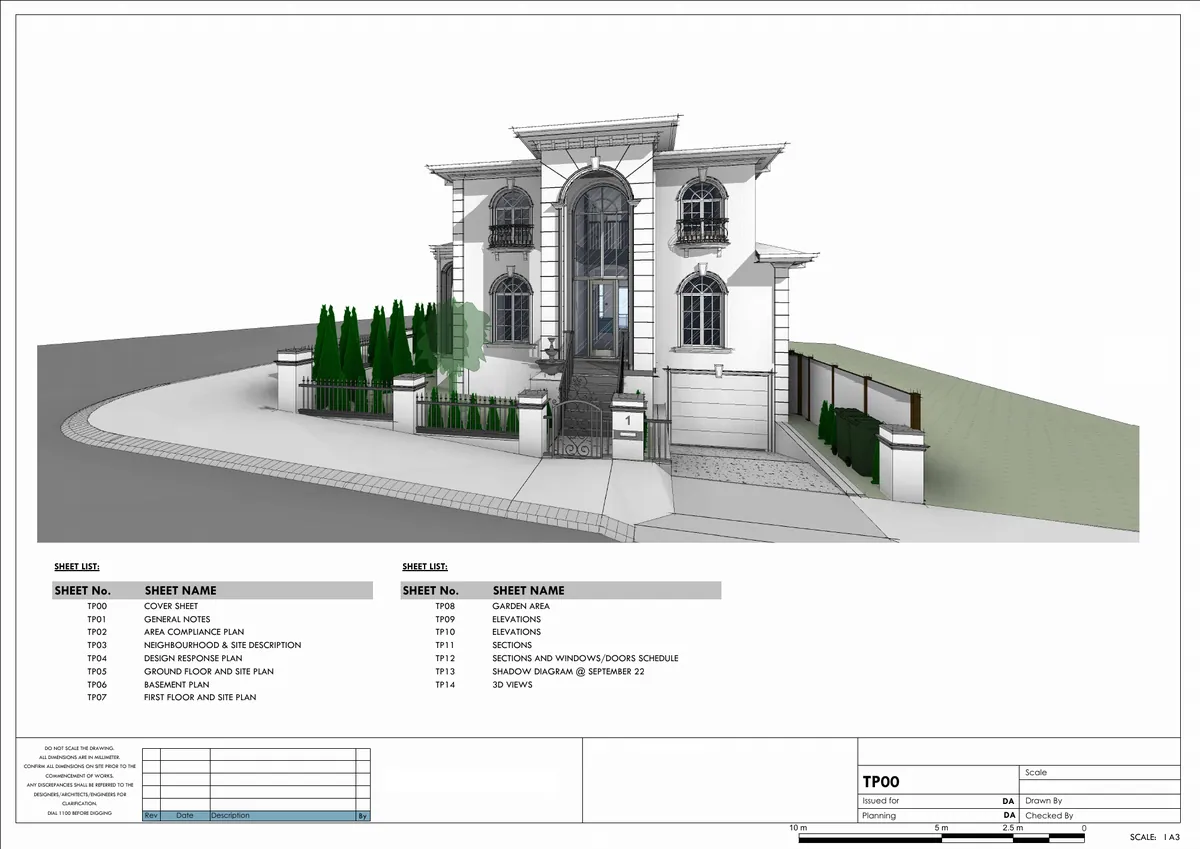Click the 3D VIEWS entry

coord(512,684)
